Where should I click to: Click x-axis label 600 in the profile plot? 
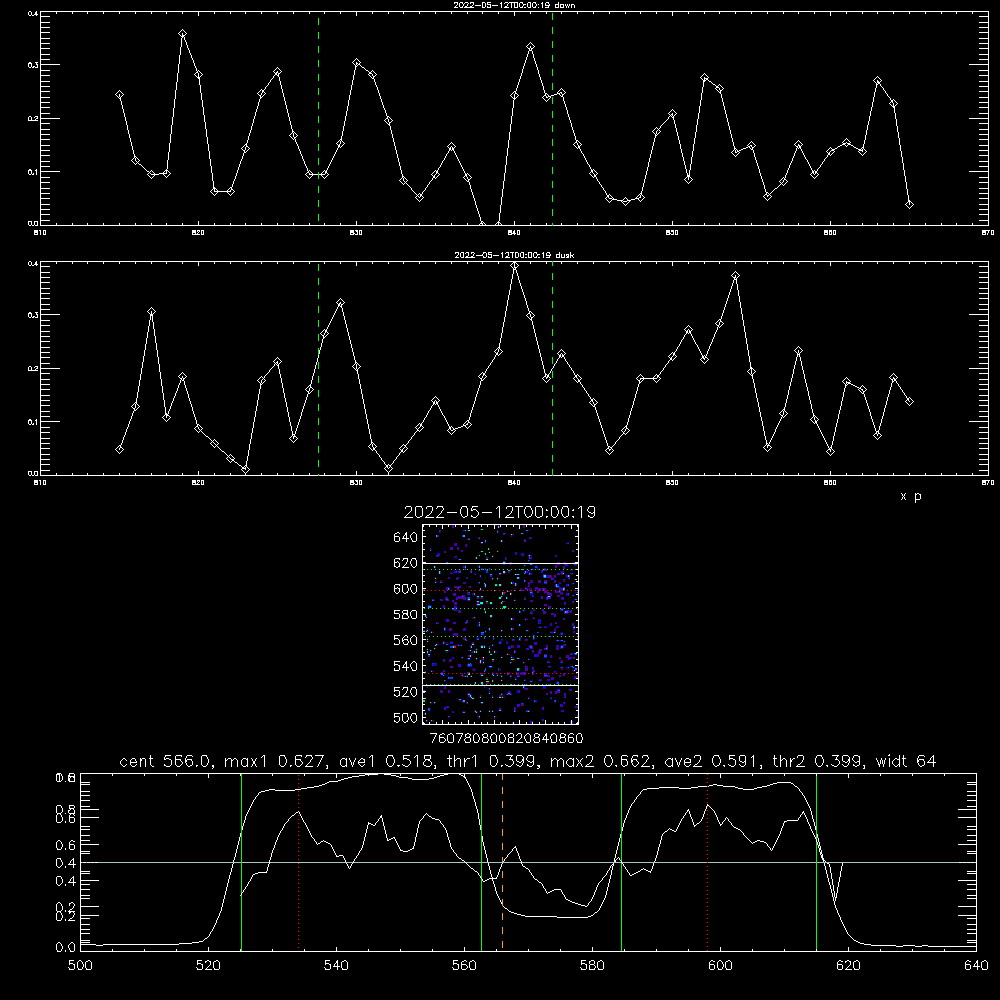tap(720, 966)
